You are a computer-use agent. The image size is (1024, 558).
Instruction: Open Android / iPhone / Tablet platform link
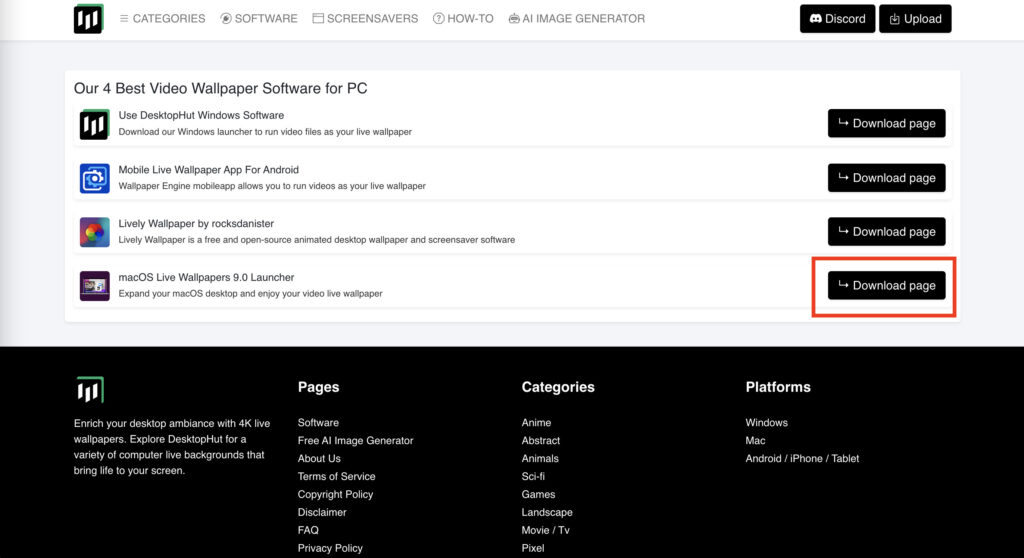tap(802, 459)
